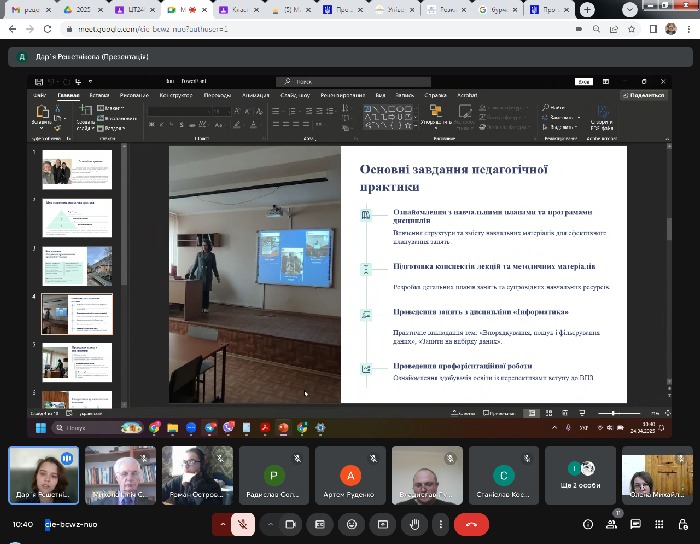Unmute the microphone

coord(241,524)
